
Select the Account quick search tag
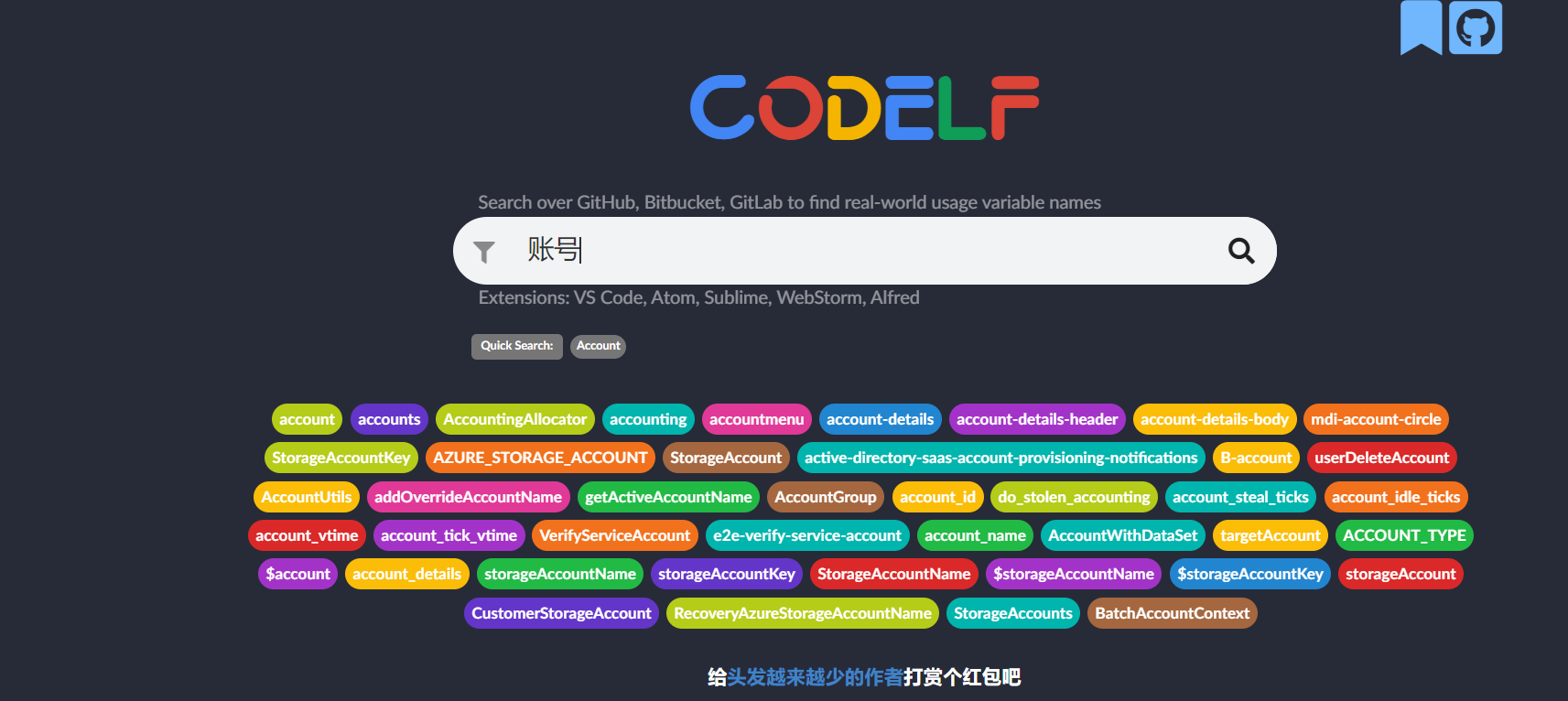click(598, 346)
